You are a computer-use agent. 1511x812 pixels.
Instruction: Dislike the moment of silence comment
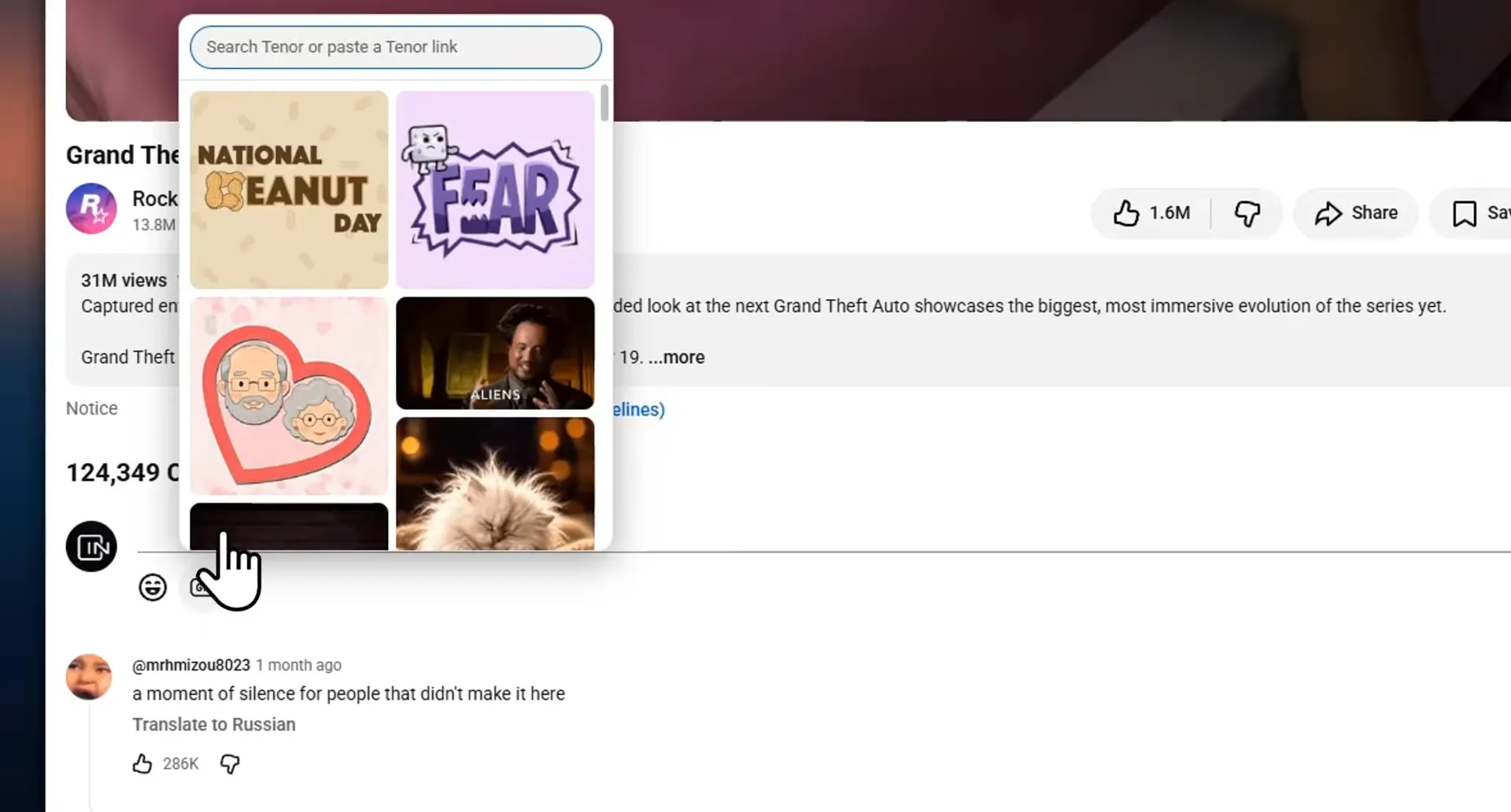[x=230, y=764]
